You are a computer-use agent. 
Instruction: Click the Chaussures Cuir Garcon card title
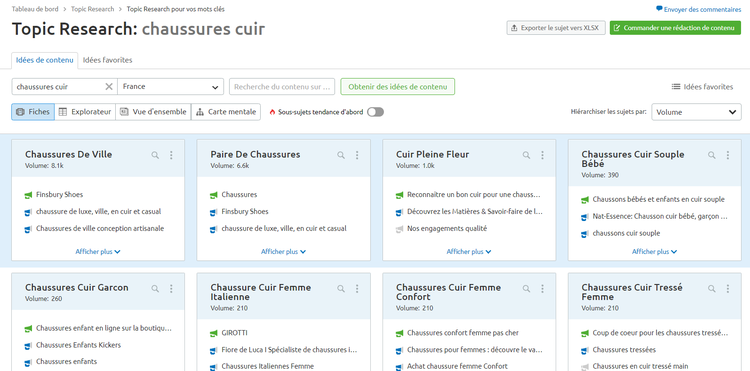pos(77,287)
